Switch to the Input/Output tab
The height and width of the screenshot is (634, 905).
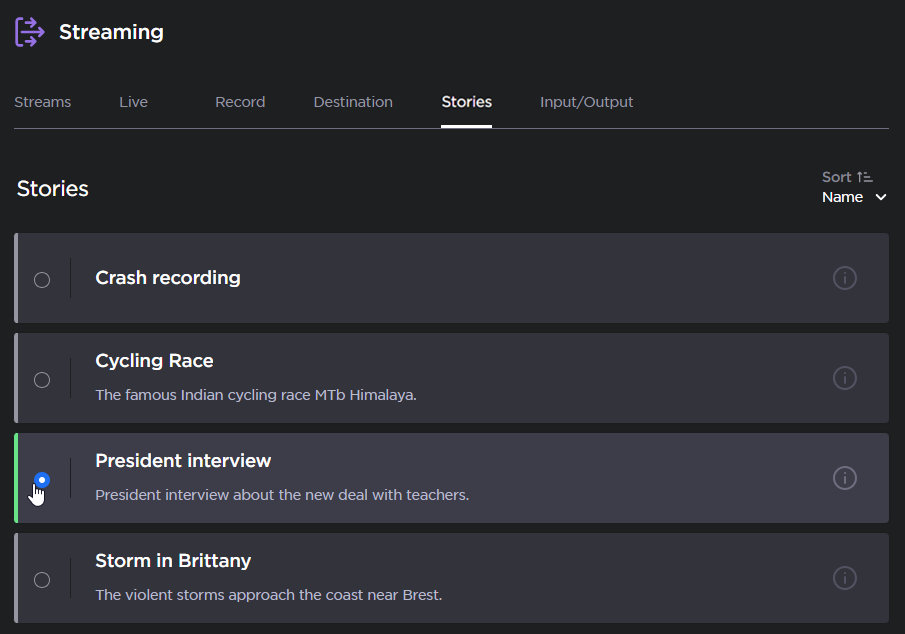coord(587,102)
